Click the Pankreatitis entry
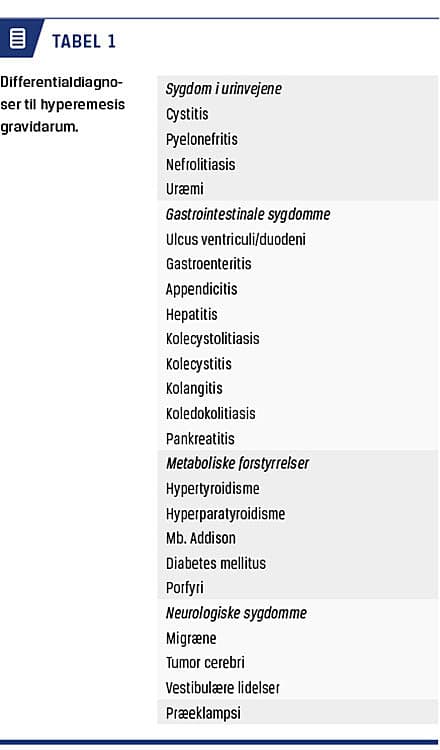Image resolution: width=440 pixels, height=750 pixels. click(200, 439)
